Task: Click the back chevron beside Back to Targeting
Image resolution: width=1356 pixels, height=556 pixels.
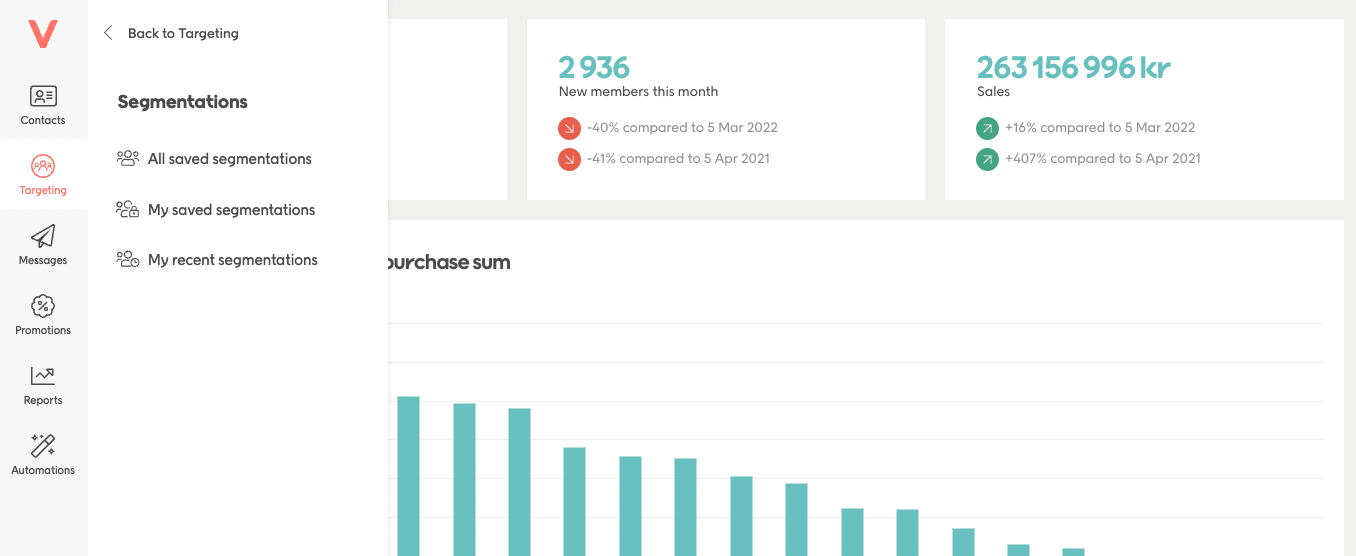Action: click(108, 33)
